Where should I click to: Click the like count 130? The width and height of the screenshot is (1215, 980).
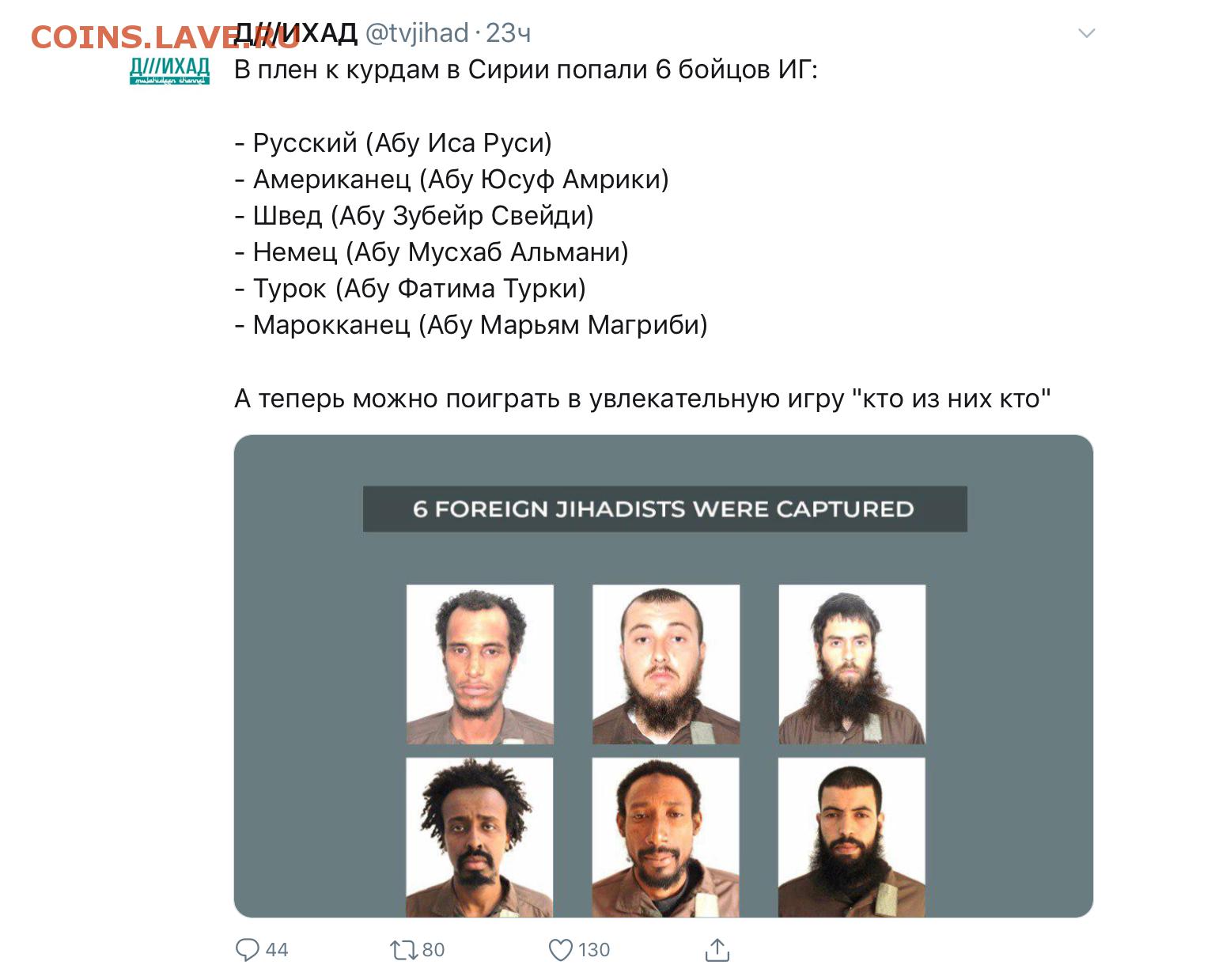pos(594,950)
